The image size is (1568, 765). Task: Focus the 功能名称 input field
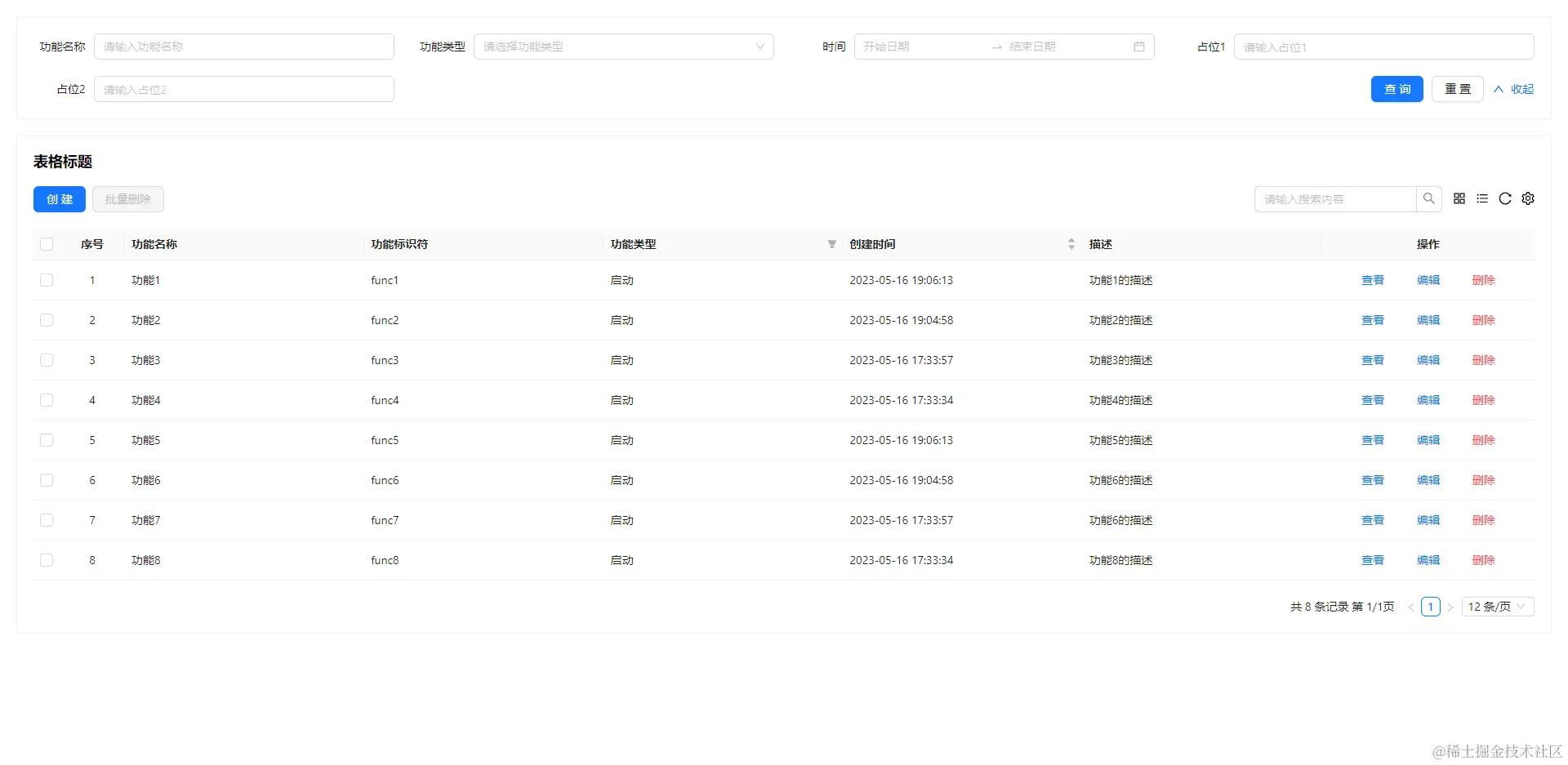pyautogui.click(x=244, y=47)
